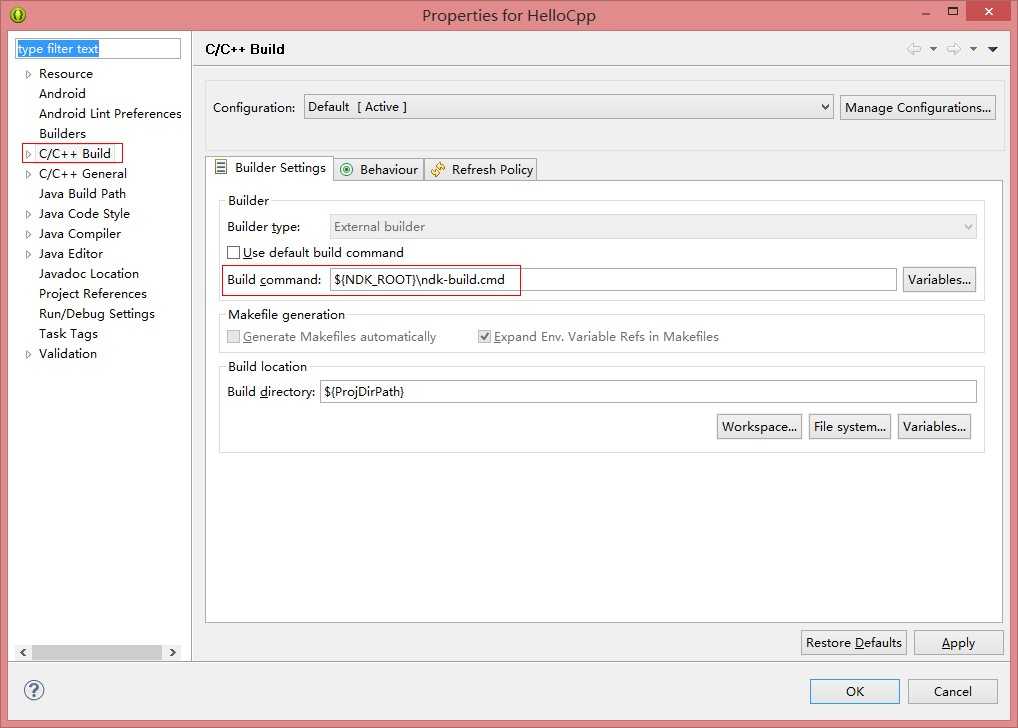Open the Builder type dropdown
This screenshot has width=1018, height=728.
coord(652,227)
